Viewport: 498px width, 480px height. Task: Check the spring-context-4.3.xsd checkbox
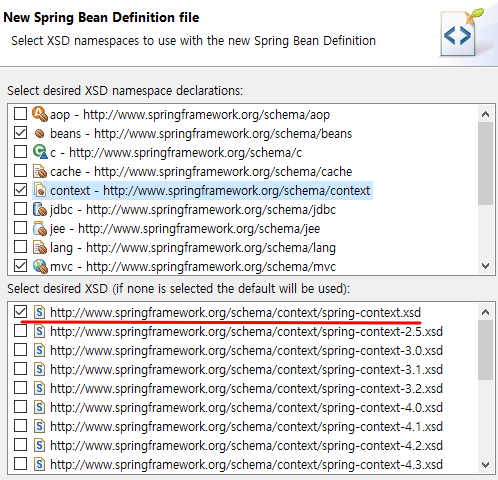pos(20,464)
